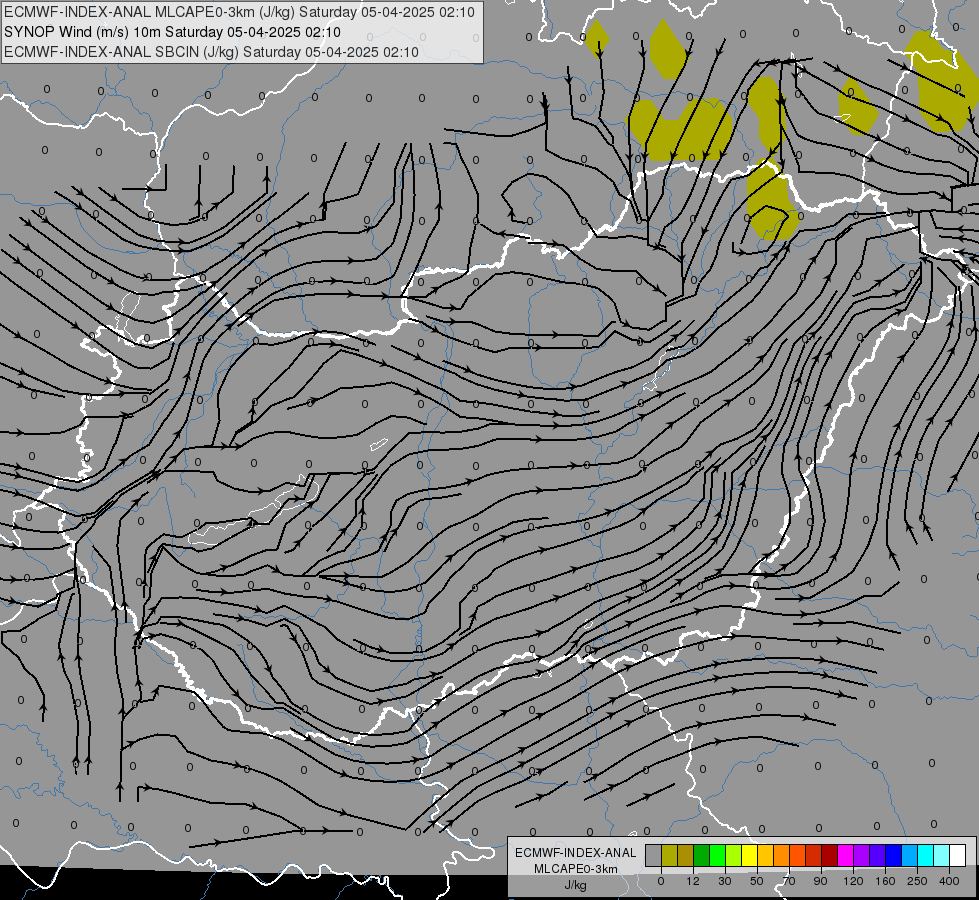
Task: Click the '120' legend scale label
Action: 853,881
